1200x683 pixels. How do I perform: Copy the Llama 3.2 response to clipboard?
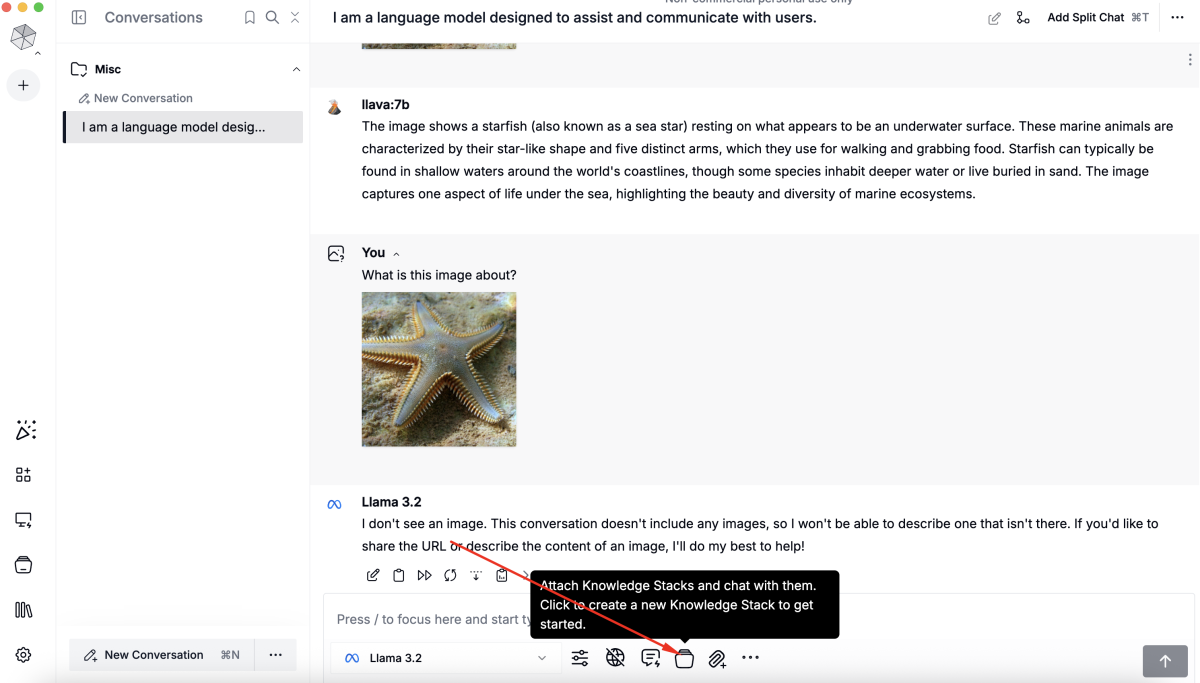pyautogui.click(x=399, y=575)
